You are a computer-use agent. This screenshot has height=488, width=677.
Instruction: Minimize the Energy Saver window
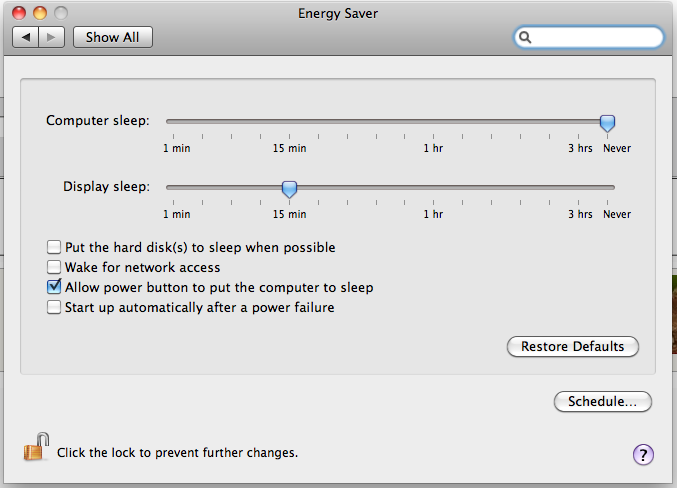pyautogui.click(x=40, y=13)
